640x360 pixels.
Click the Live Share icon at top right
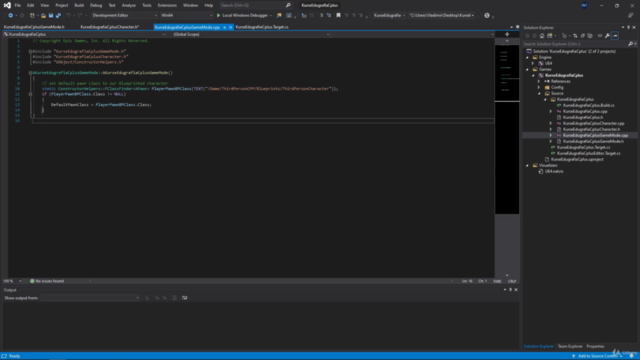[631, 16]
